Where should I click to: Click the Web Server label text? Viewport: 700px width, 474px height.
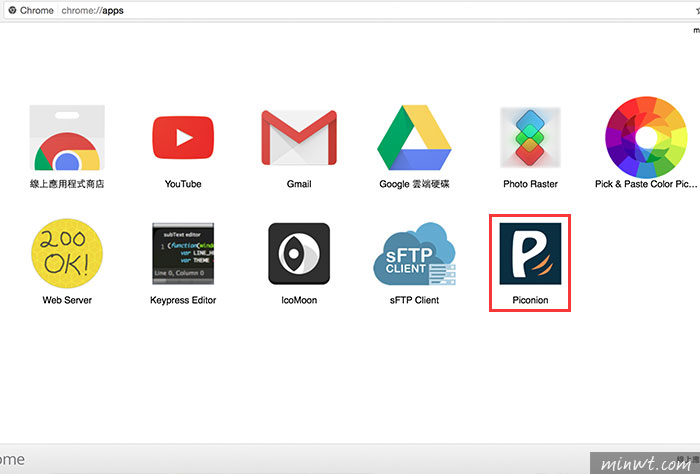click(67, 300)
